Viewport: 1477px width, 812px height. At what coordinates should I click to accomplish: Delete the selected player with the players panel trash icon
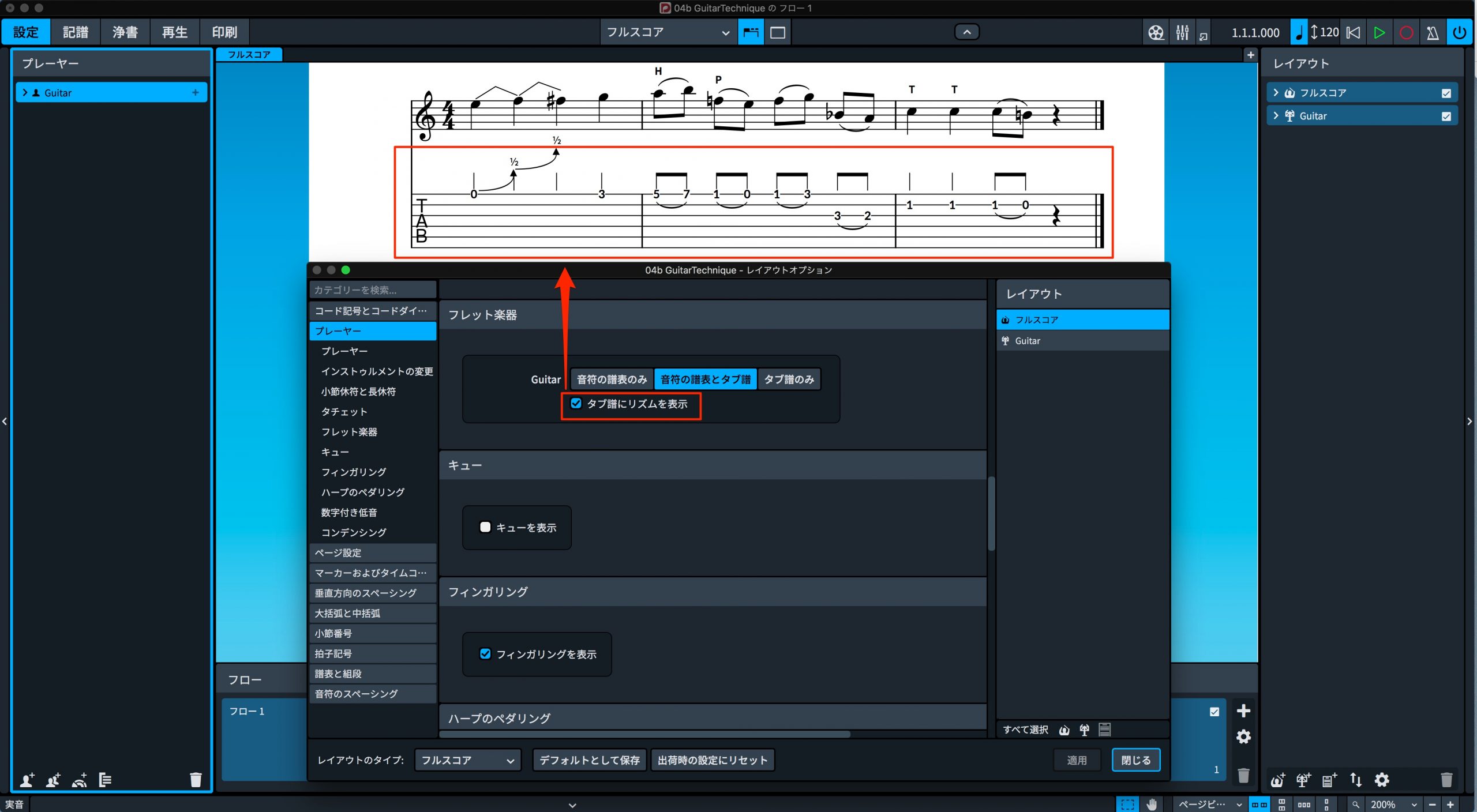click(196, 780)
